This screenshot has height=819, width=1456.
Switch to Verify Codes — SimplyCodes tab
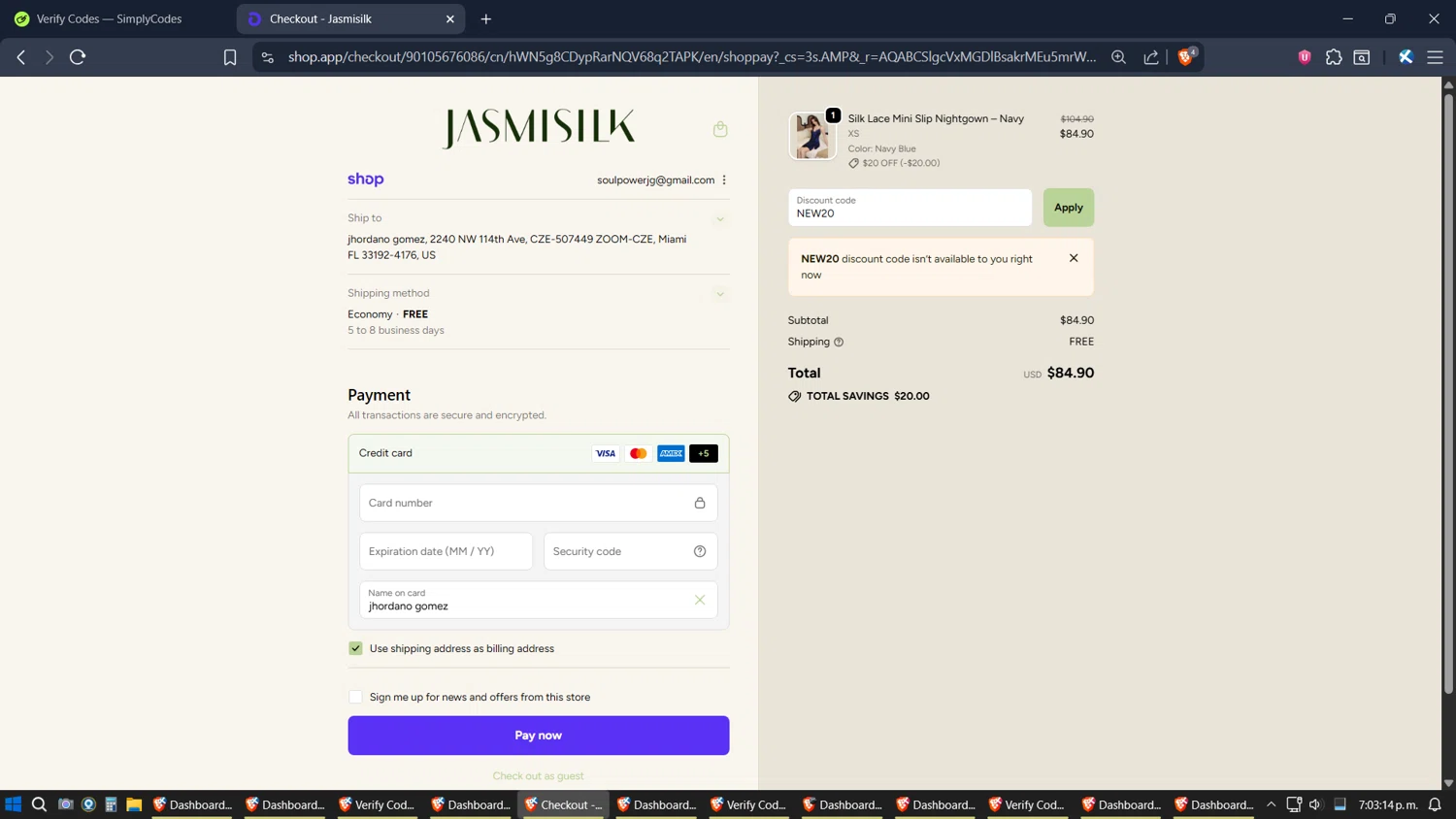[x=109, y=18]
